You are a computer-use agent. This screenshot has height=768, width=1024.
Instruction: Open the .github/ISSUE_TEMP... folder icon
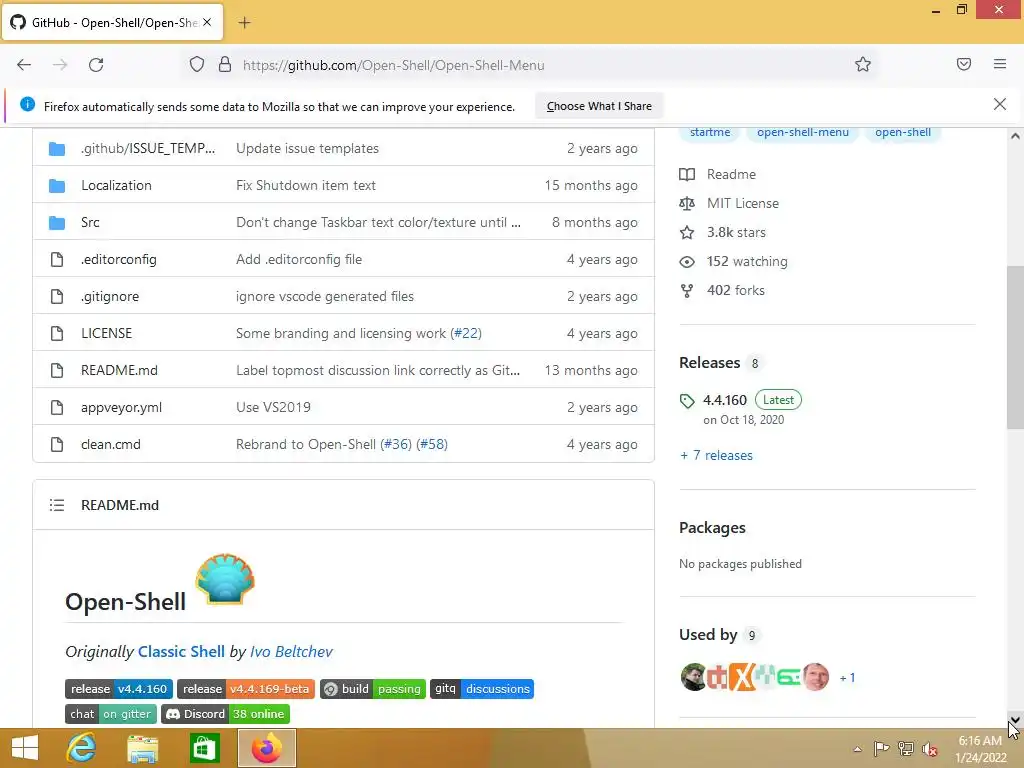(x=57, y=149)
